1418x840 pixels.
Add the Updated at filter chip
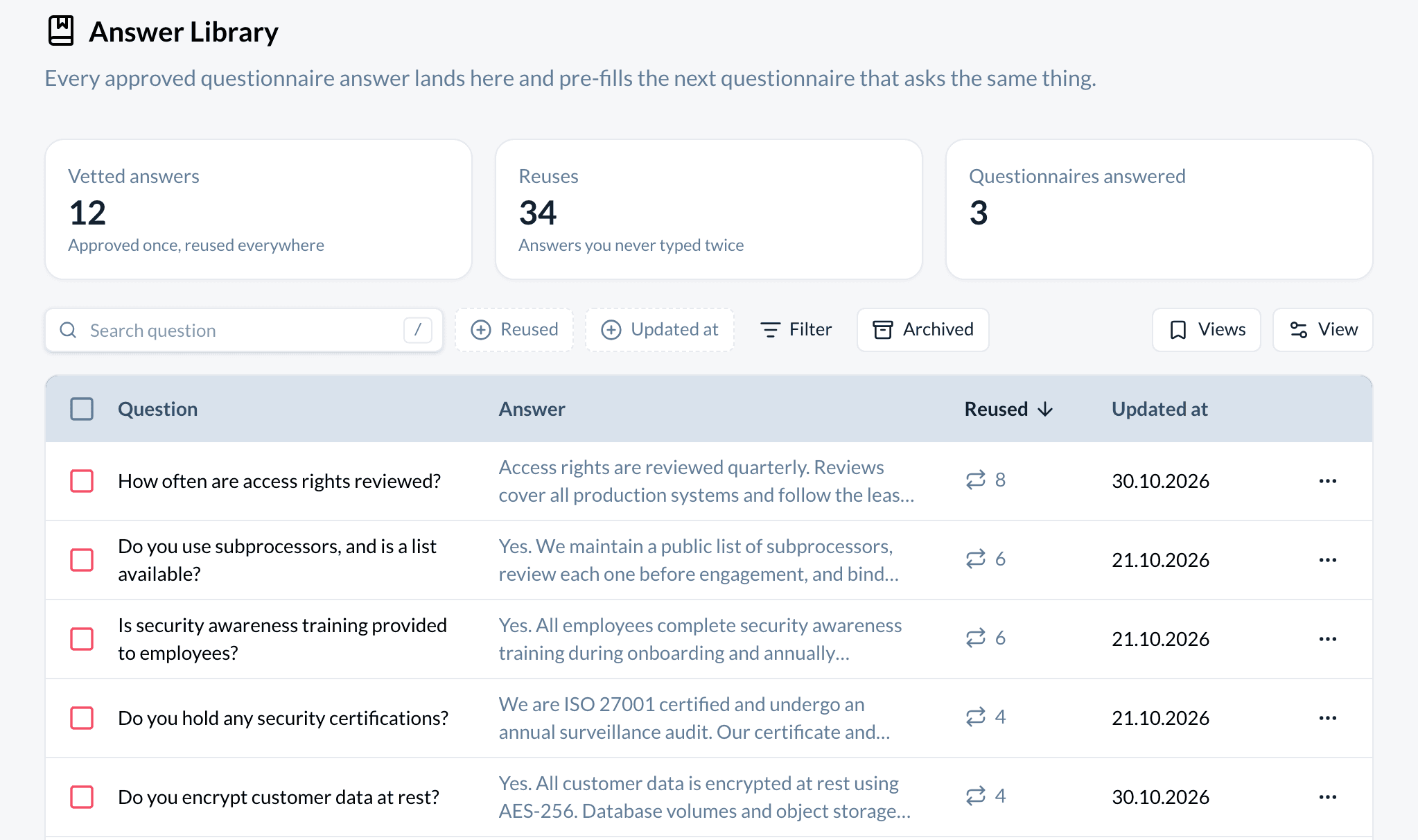coord(660,330)
